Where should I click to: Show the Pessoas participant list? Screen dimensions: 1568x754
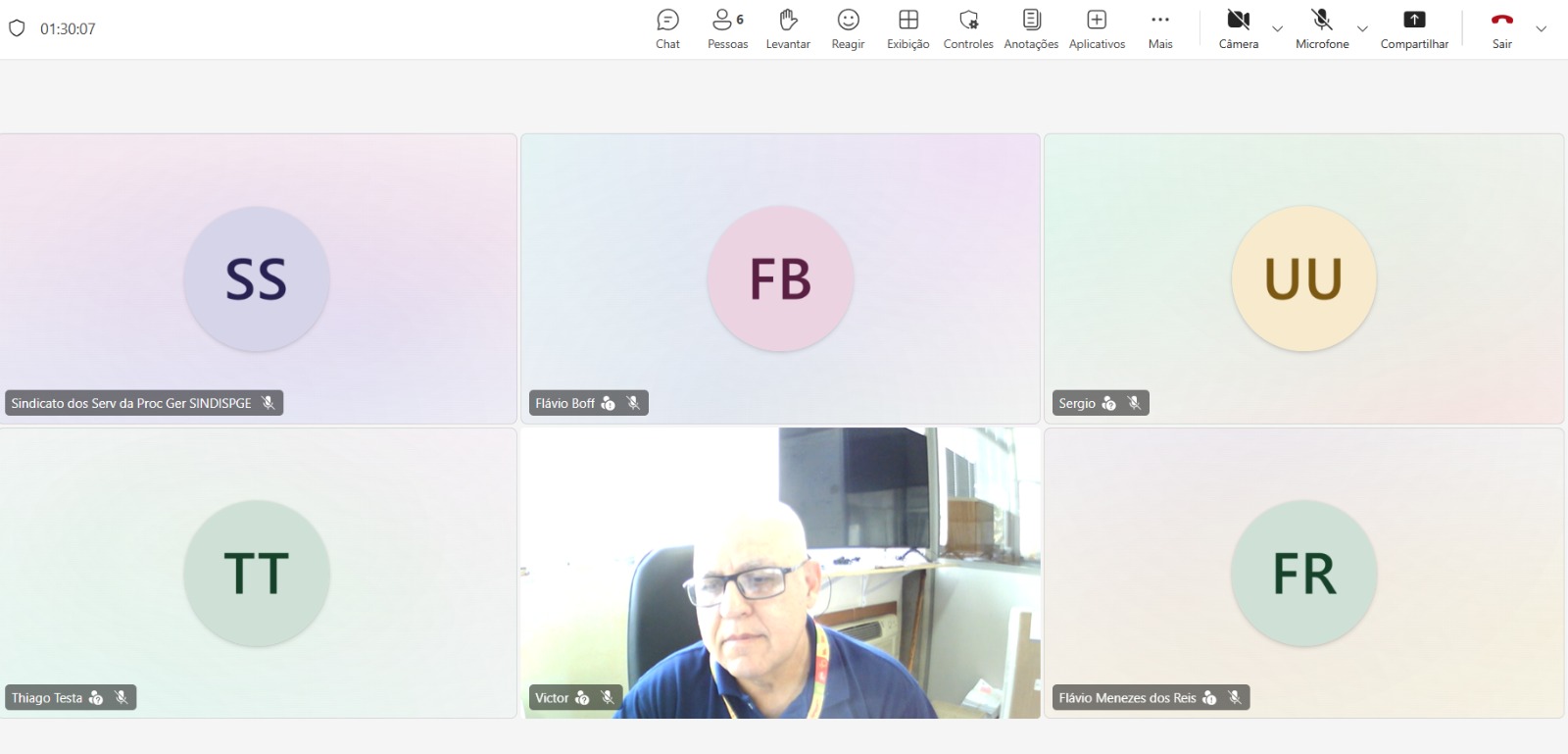(x=727, y=28)
